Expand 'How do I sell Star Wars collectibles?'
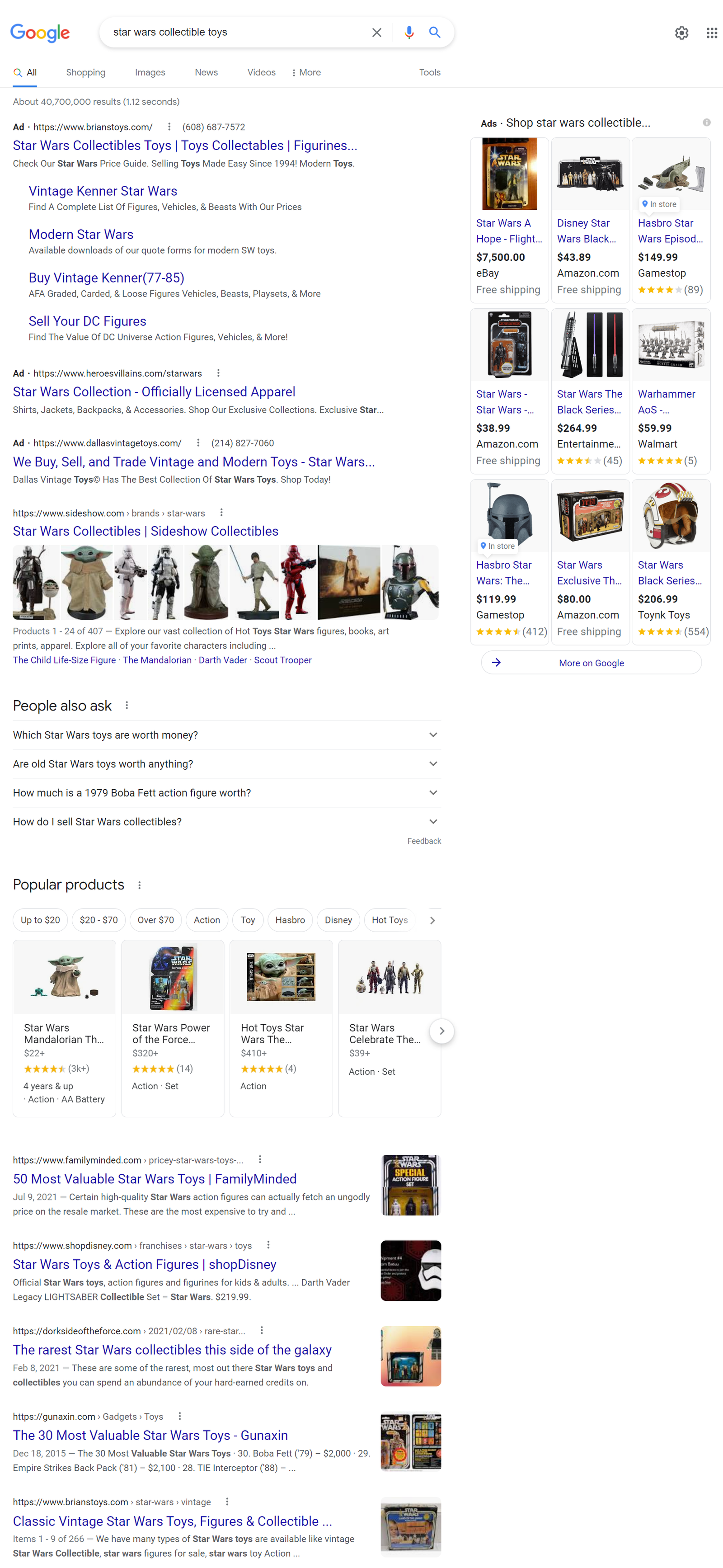 pos(226,821)
